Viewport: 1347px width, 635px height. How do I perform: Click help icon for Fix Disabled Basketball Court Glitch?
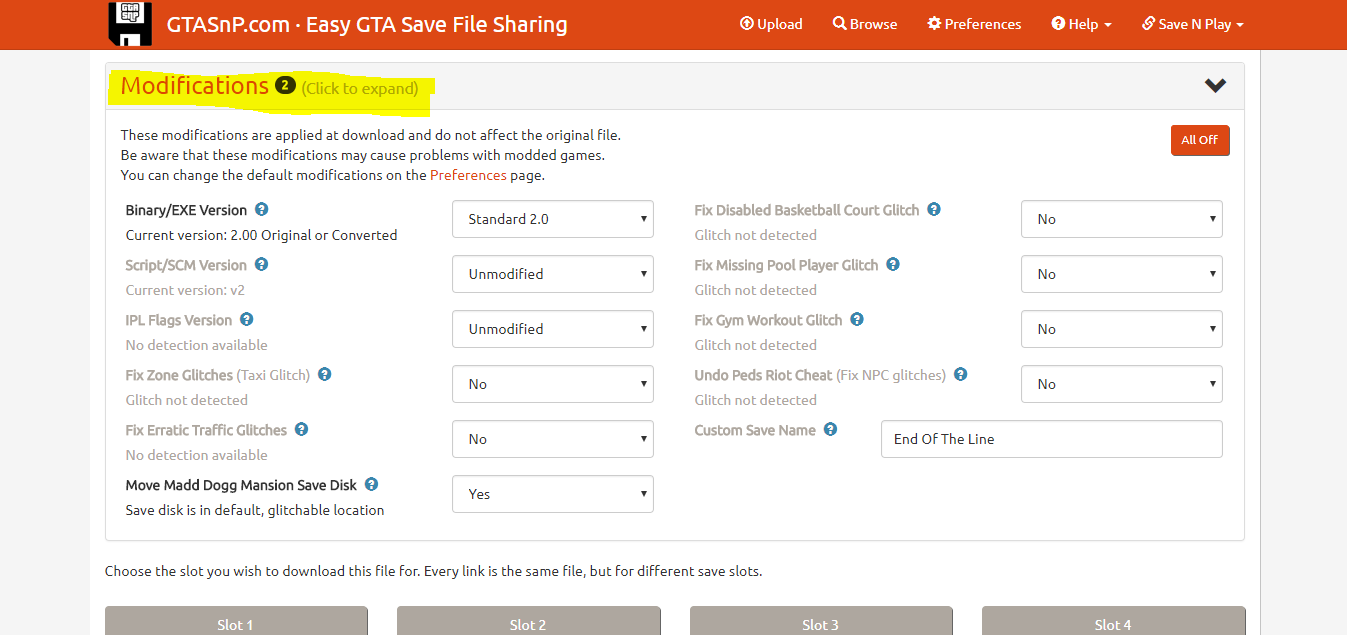point(934,210)
